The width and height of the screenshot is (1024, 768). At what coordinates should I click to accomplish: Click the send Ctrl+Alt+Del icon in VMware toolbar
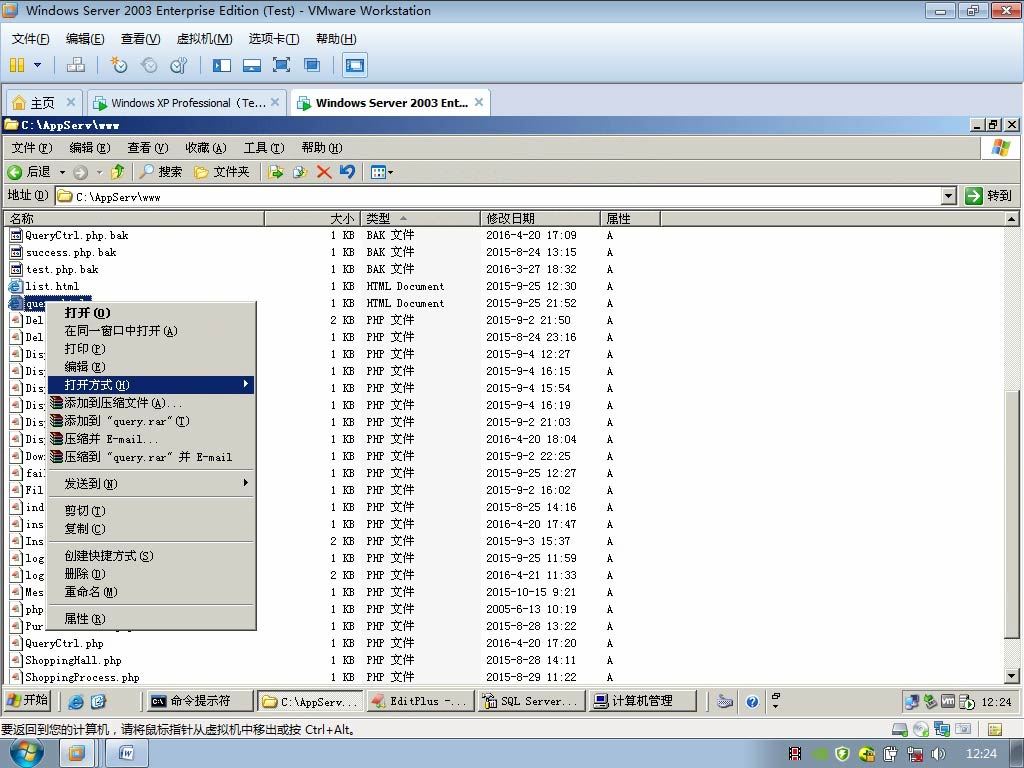coord(76,65)
